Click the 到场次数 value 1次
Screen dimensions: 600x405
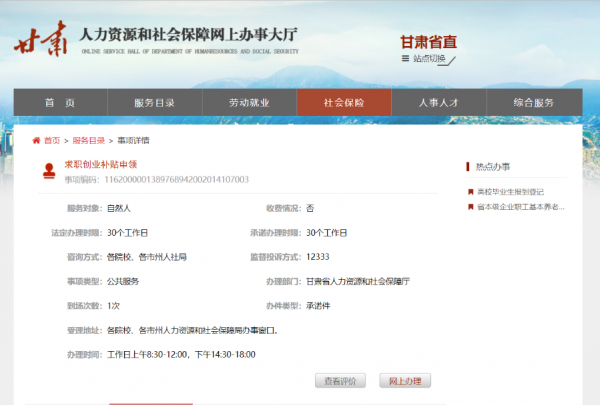pyautogui.click(x=113, y=306)
